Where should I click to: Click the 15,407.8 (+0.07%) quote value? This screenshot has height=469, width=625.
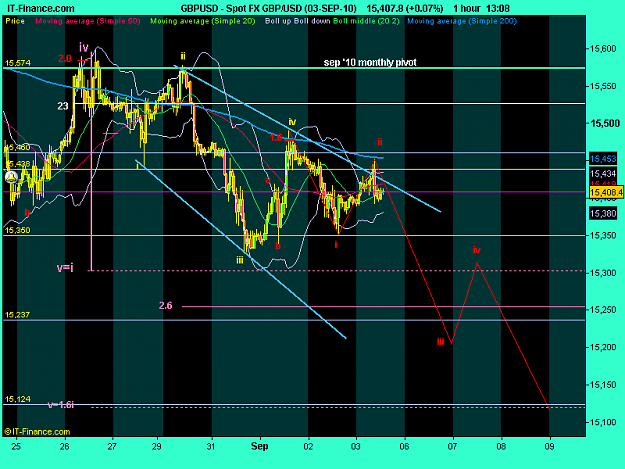pyautogui.click(x=404, y=8)
